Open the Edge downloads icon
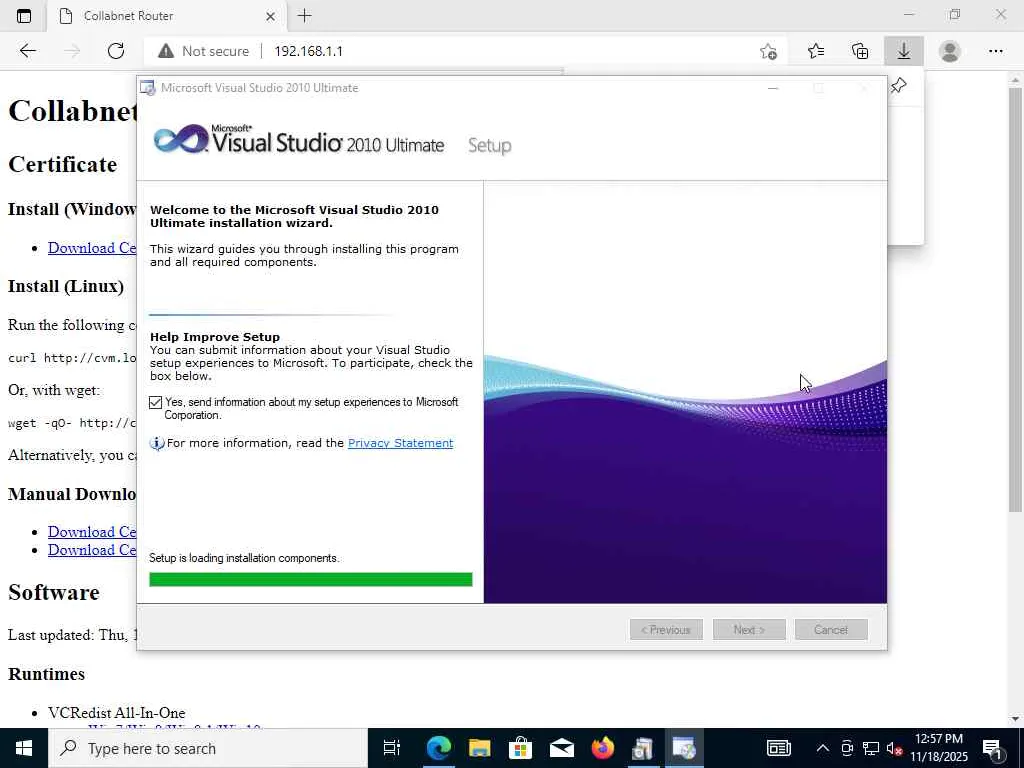Image resolution: width=1024 pixels, height=768 pixels. click(x=904, y=51)
